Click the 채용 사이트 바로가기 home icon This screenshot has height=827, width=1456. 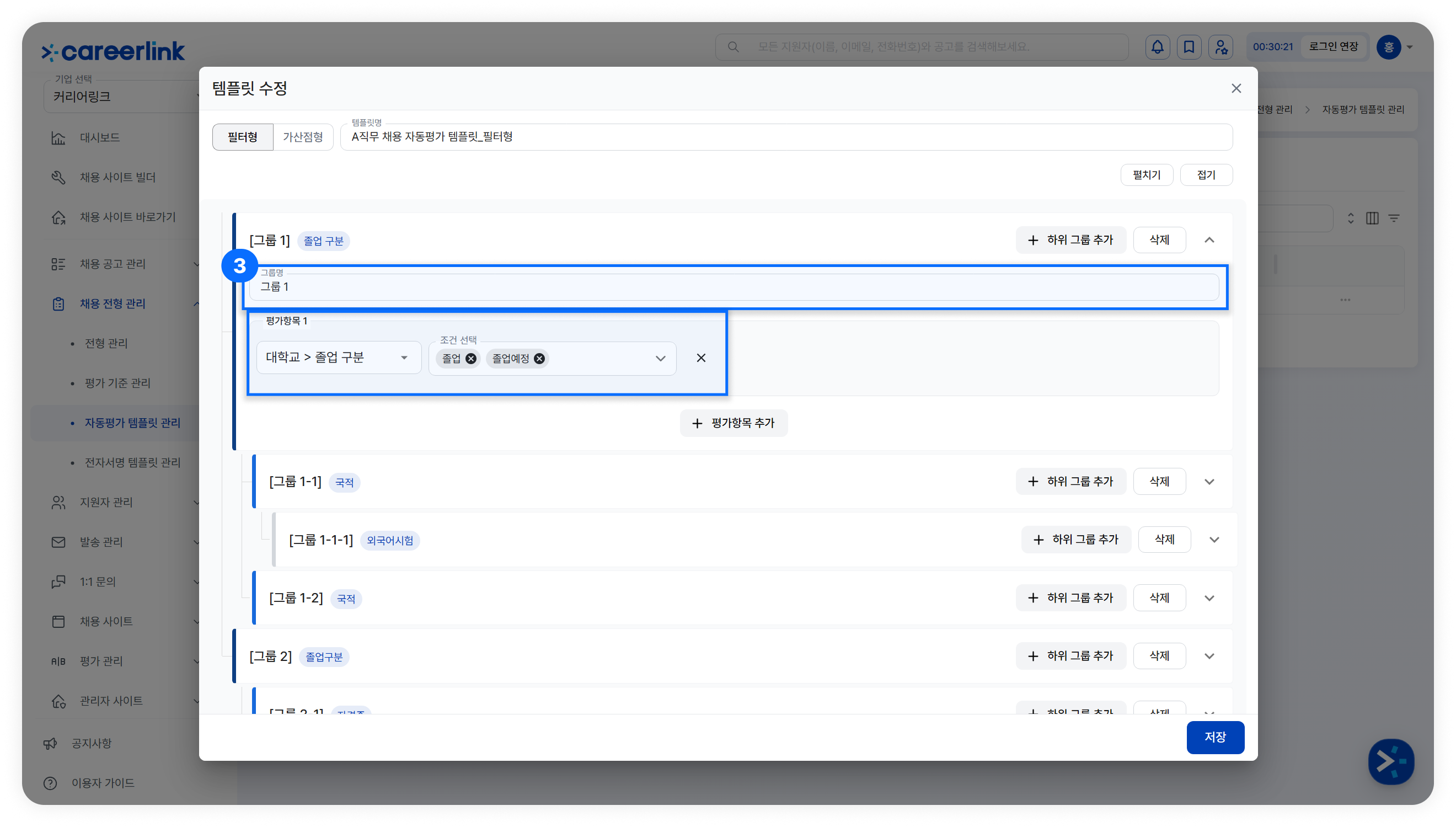coord(58,217)
